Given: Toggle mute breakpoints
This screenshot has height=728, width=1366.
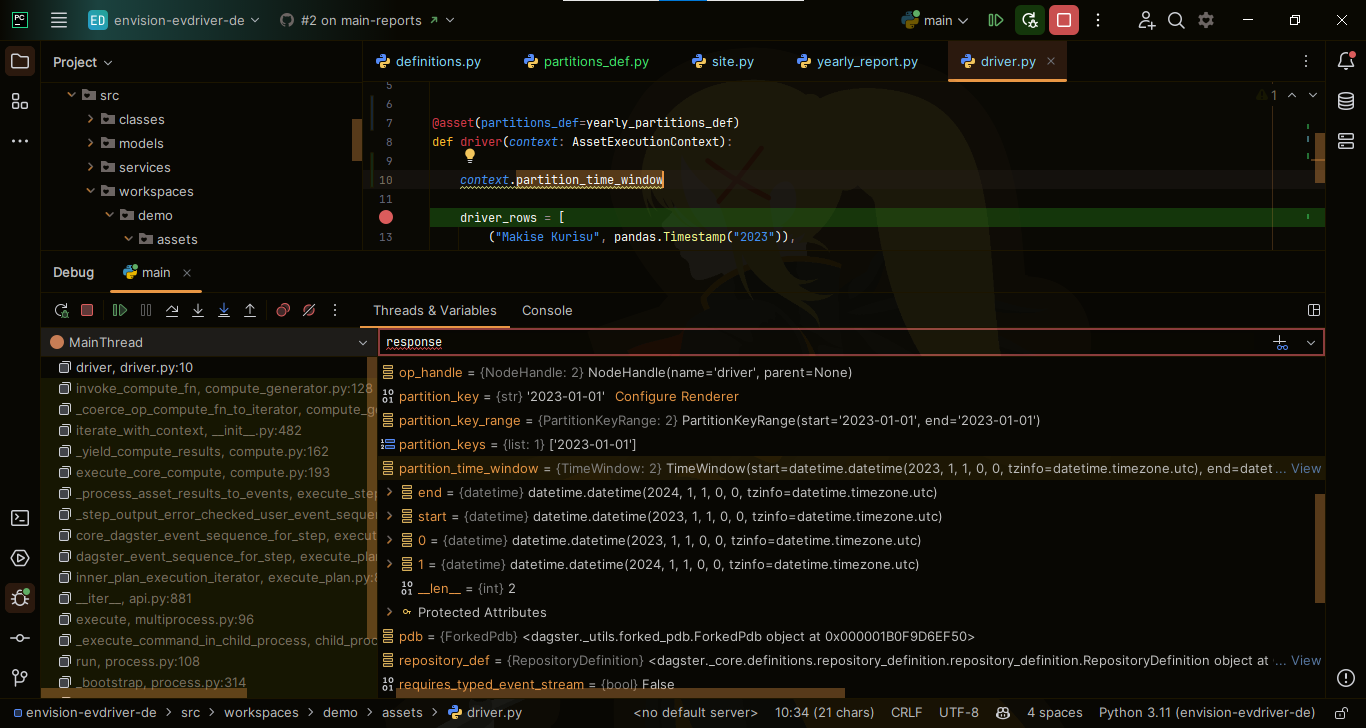Looking at the screenshot, I should click(309, 310).
